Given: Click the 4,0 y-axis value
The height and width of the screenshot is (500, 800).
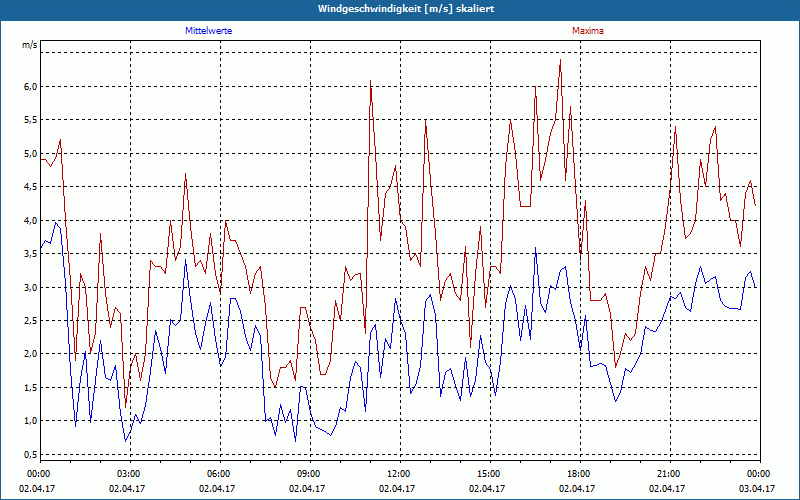Looking at the screenshot, I should point(31,220).
